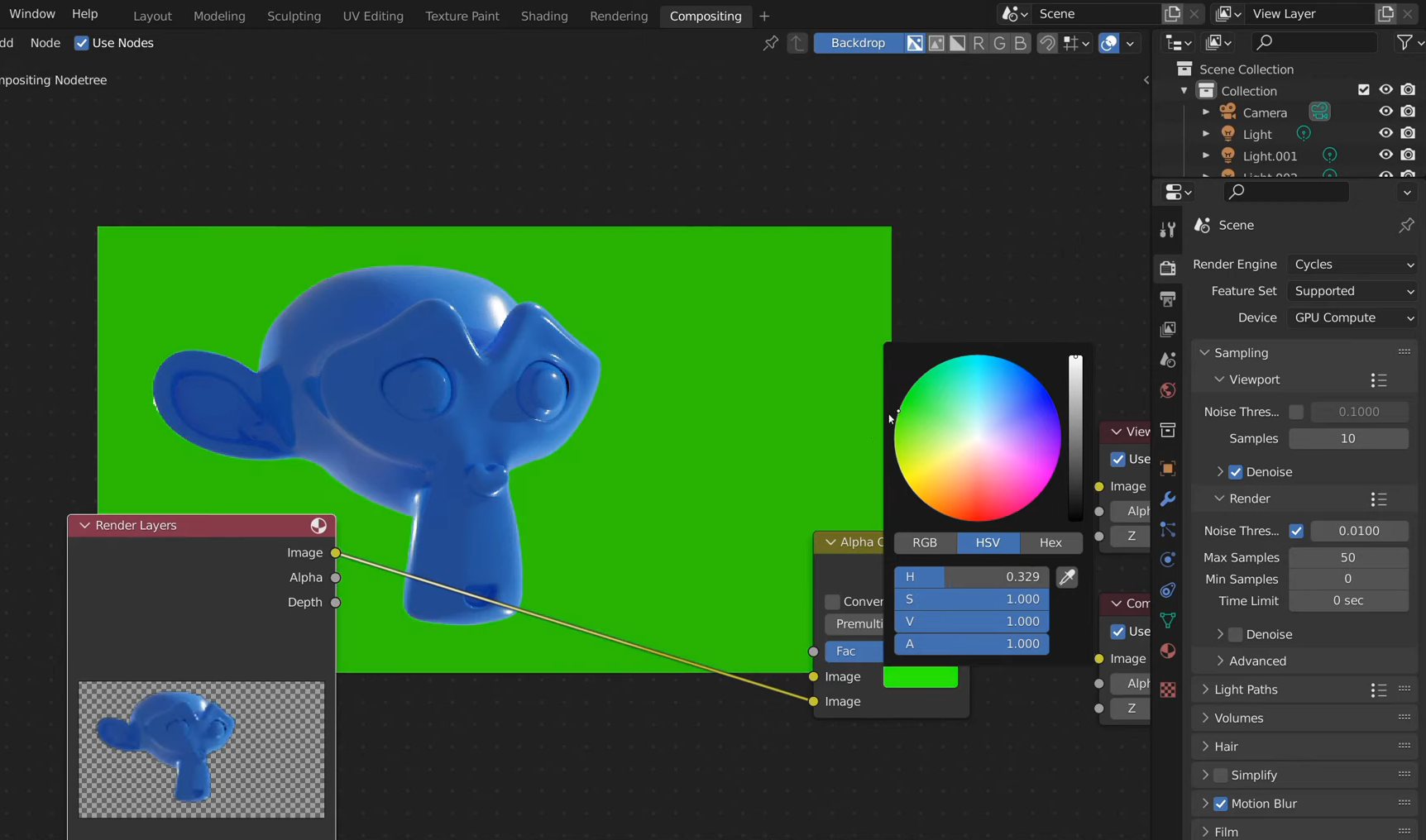Disable Viewport Denoise checkbox

pyautogui.click(x=1236, y=472)
